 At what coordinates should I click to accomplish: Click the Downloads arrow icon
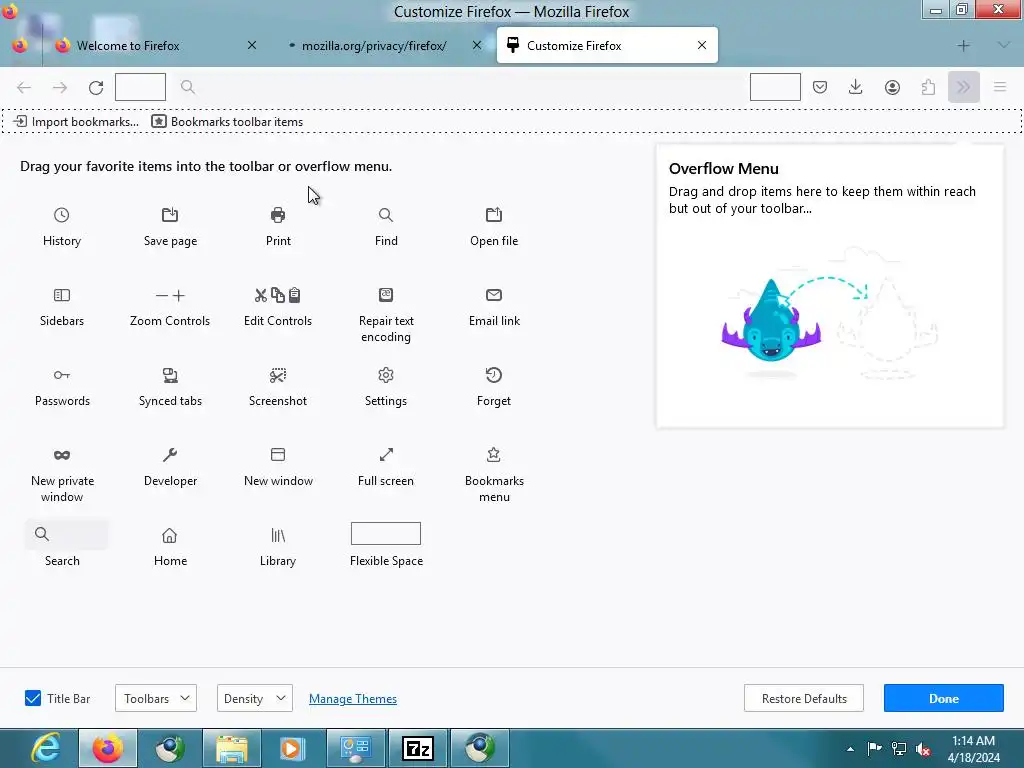coord(856,87)
